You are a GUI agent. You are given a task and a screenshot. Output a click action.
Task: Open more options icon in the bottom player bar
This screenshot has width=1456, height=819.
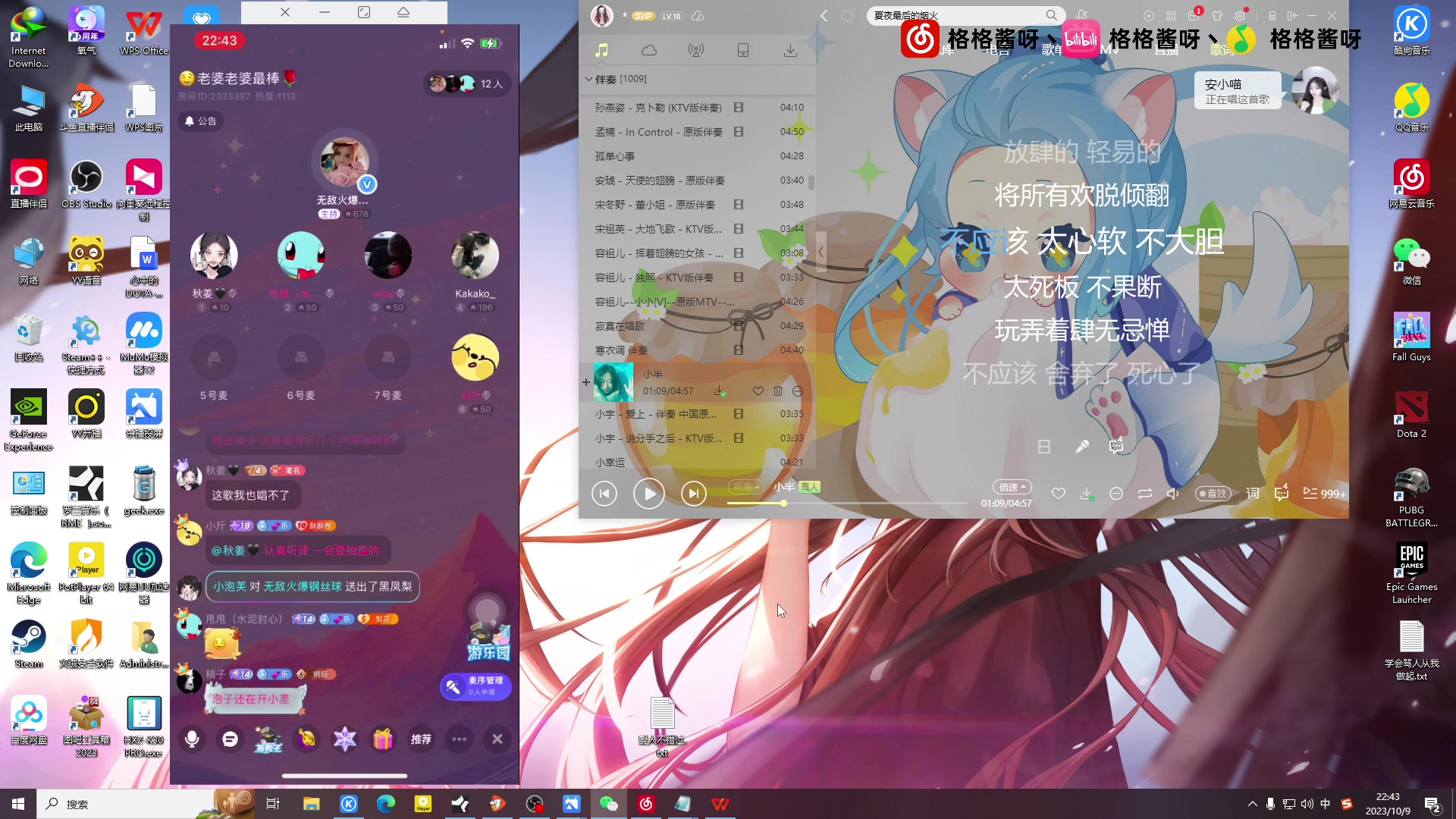click(x=1116, y=494)
